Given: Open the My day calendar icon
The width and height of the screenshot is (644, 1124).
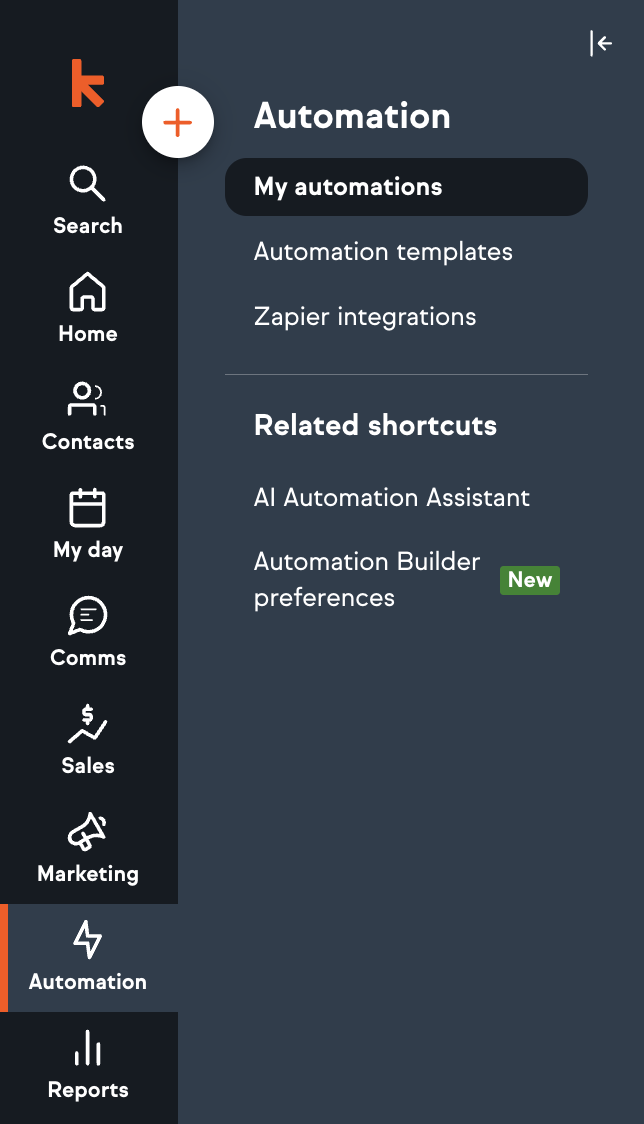Looking at the screenshot, I should click(88, 508).
